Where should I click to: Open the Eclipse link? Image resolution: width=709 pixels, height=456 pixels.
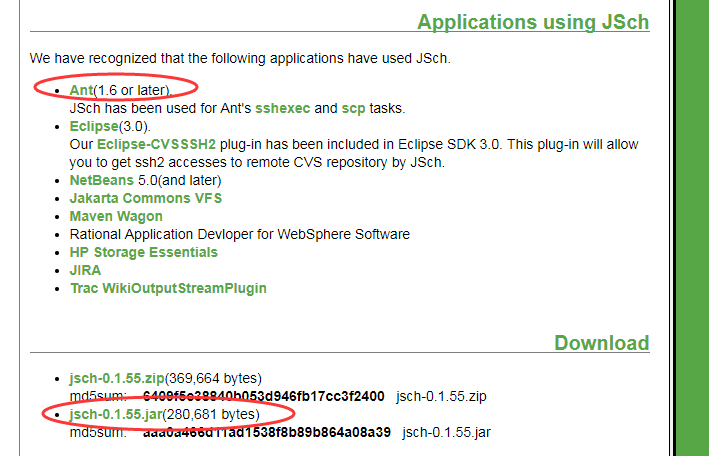(94, 126)
